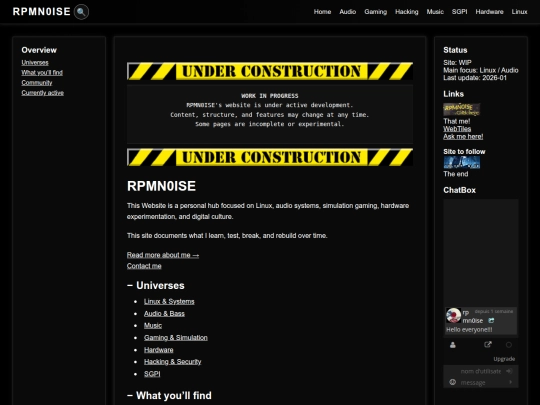Open the Gaming menu item
The image size is (540, 405).
coord(375,12)
